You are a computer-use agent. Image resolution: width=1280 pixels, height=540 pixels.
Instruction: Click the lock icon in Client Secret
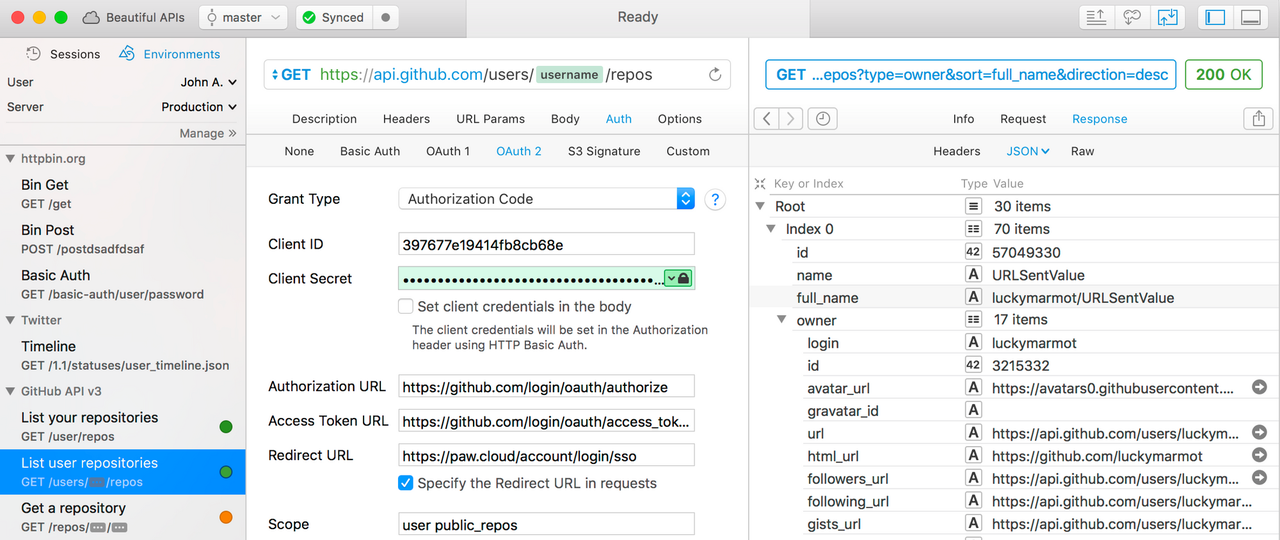coord(684,279)
